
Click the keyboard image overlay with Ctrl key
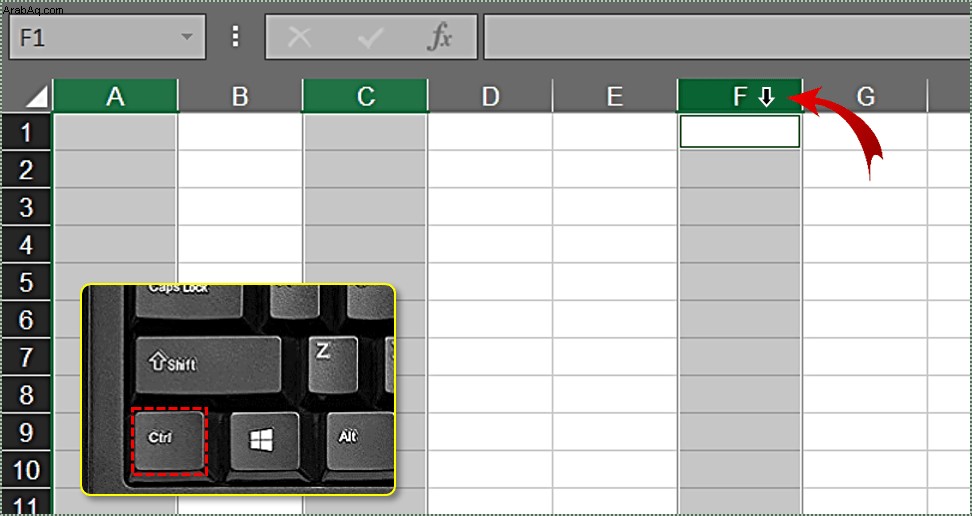pos(238,389)
